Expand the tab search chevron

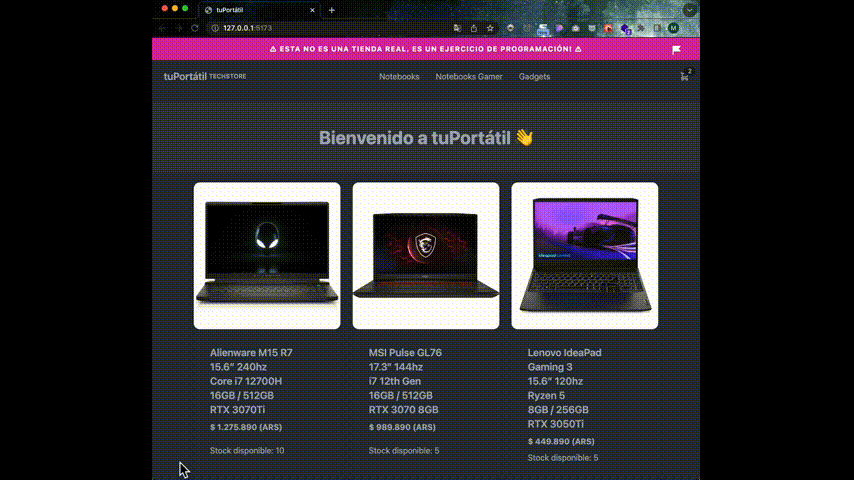(690, 10)
